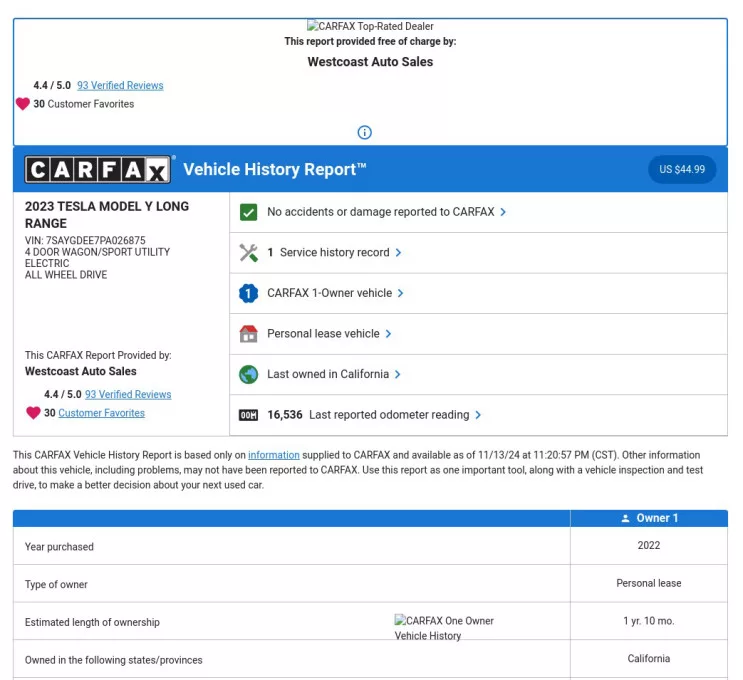Click the CARFAX Top-Rated Dealer badge image
This screenshot has height=680, width=743.
[x=370, y=26]
